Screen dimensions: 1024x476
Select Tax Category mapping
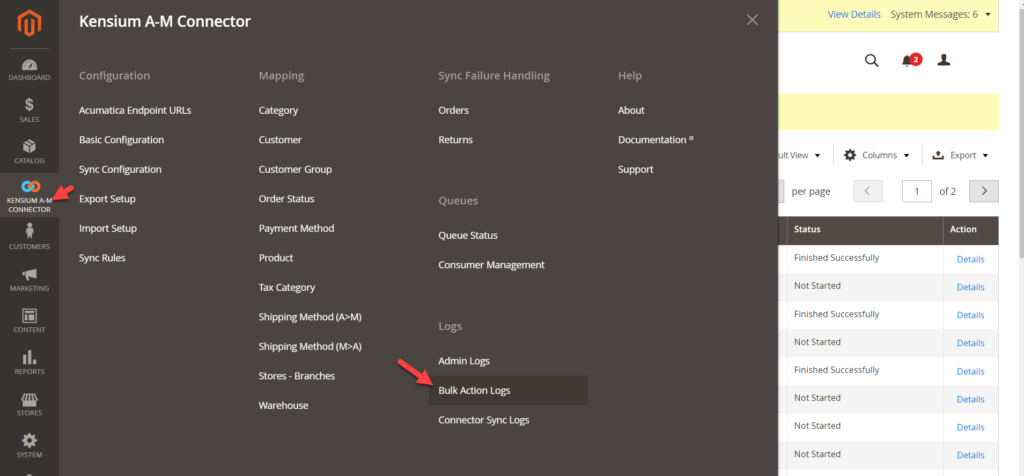[x=287, y=287]
